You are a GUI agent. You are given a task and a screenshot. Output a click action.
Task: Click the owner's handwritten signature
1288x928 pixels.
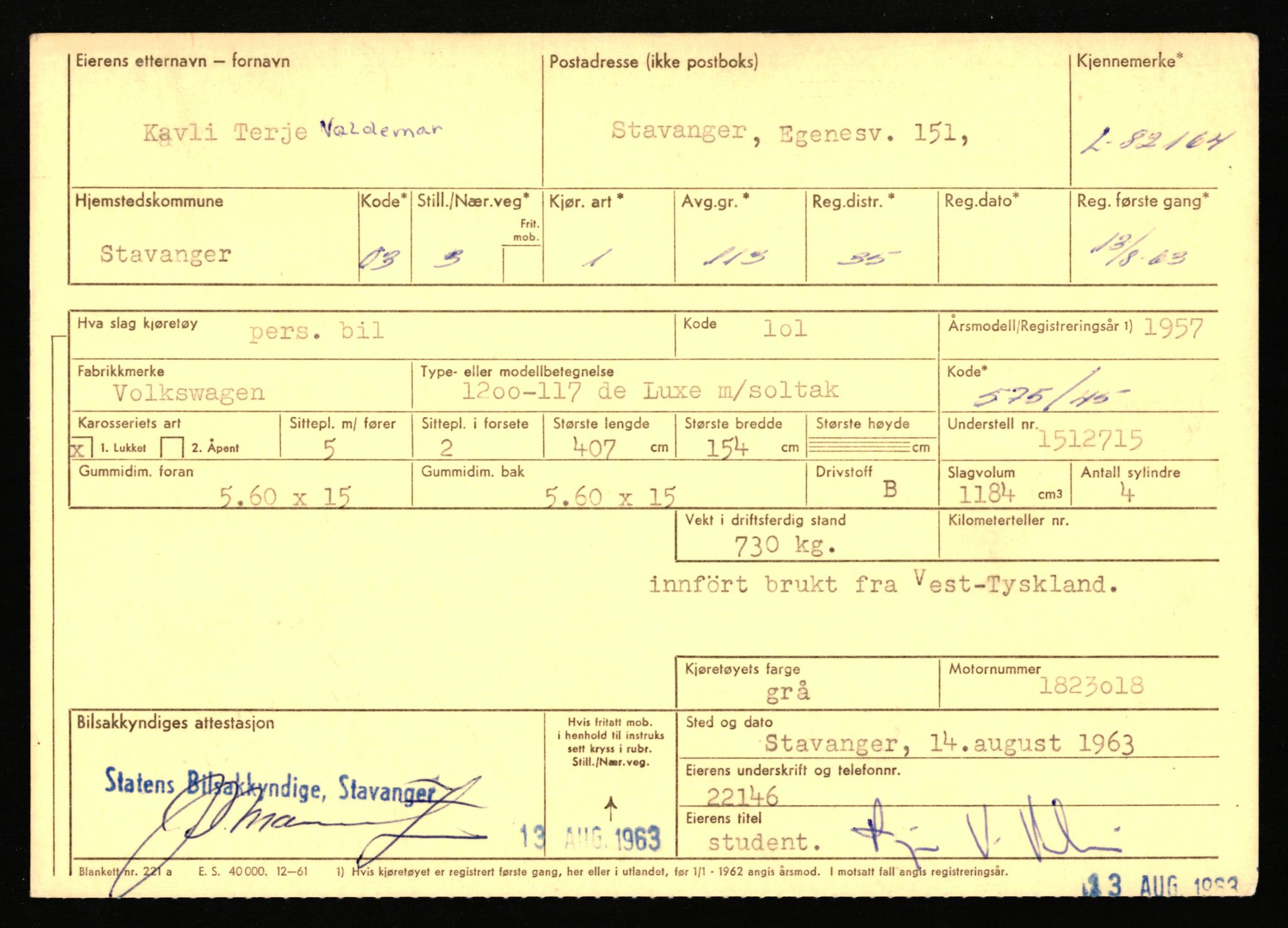(987, 830)
